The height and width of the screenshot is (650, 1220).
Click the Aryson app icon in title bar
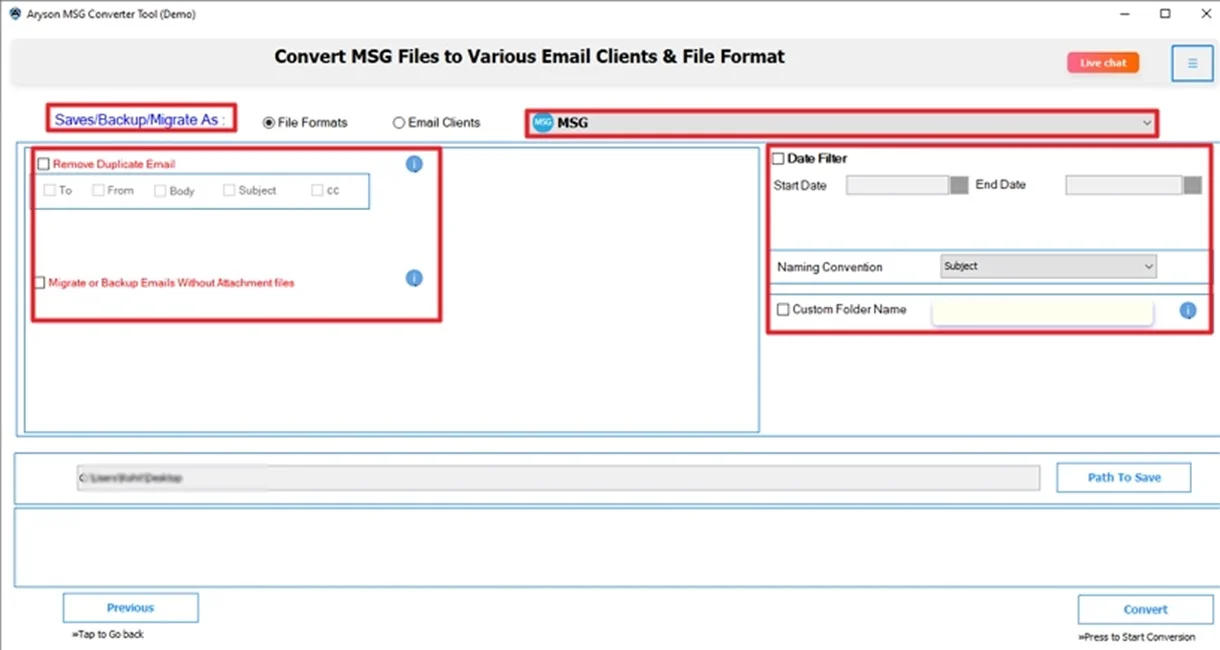coord(14,14)
